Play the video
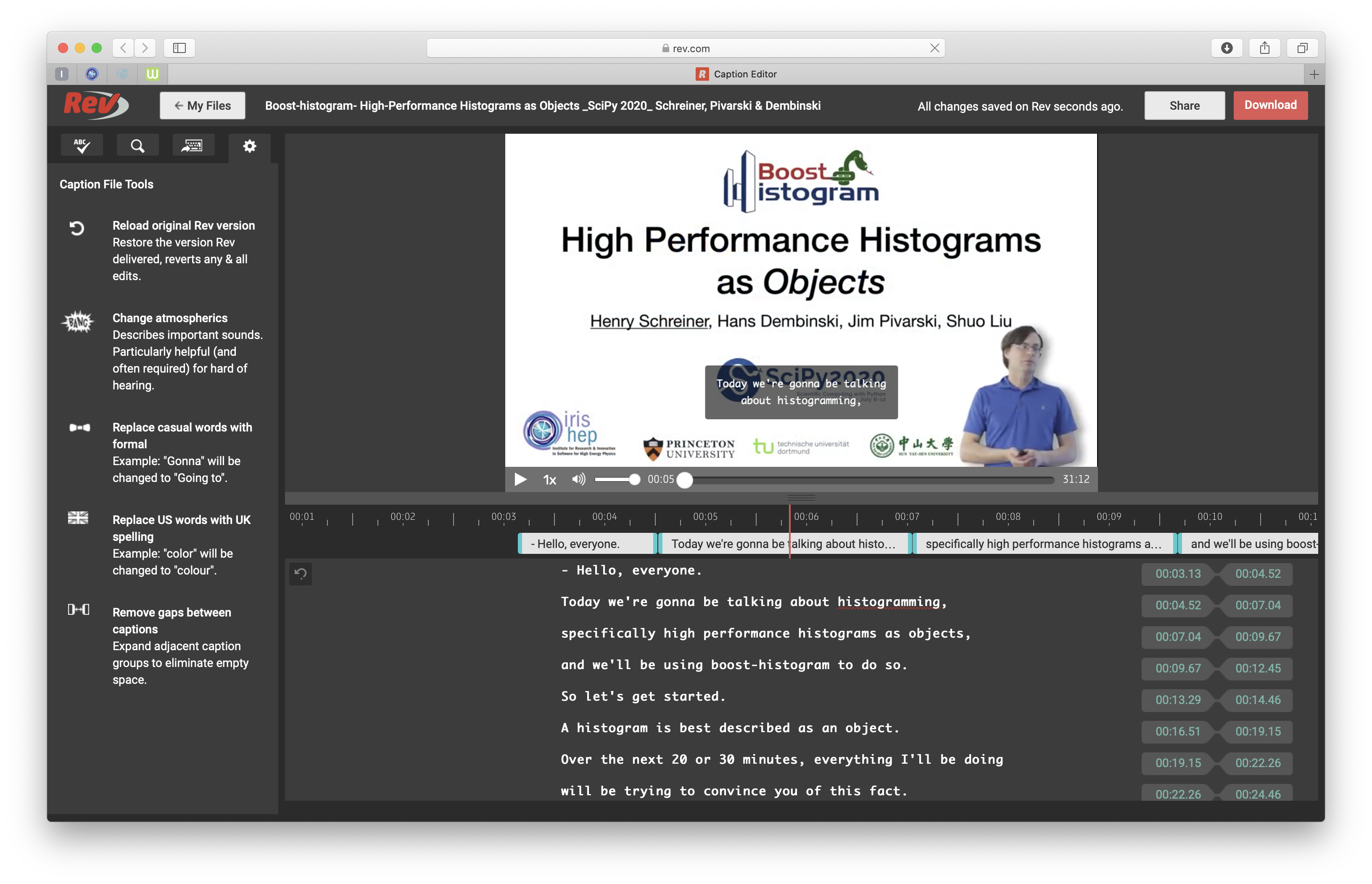Viewport: 1372px width, 884px height. tap(520, 479)
